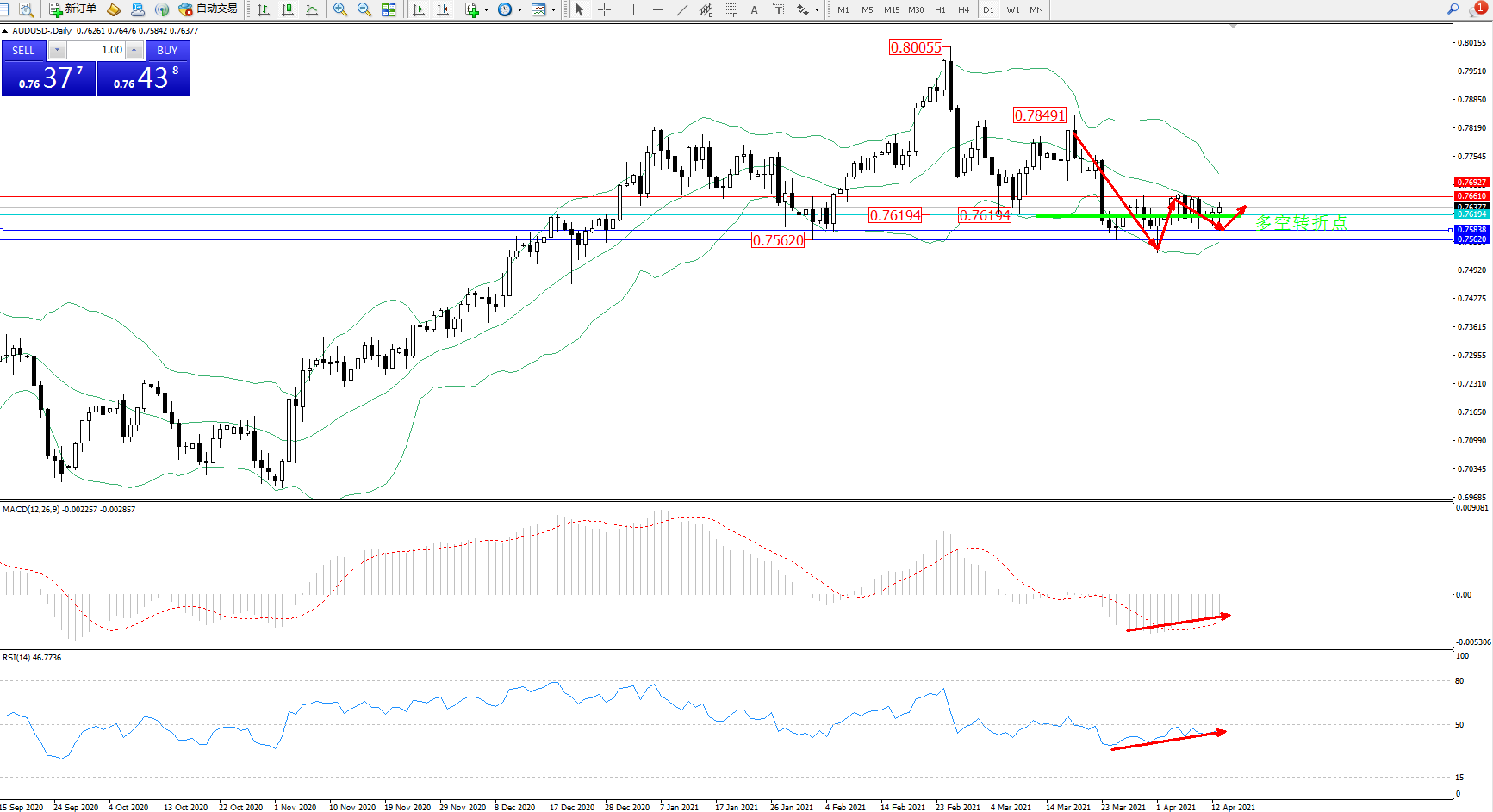Switch chart to candlesticks view
This screenshot has width=1493, height=812.
click(288, 9)
